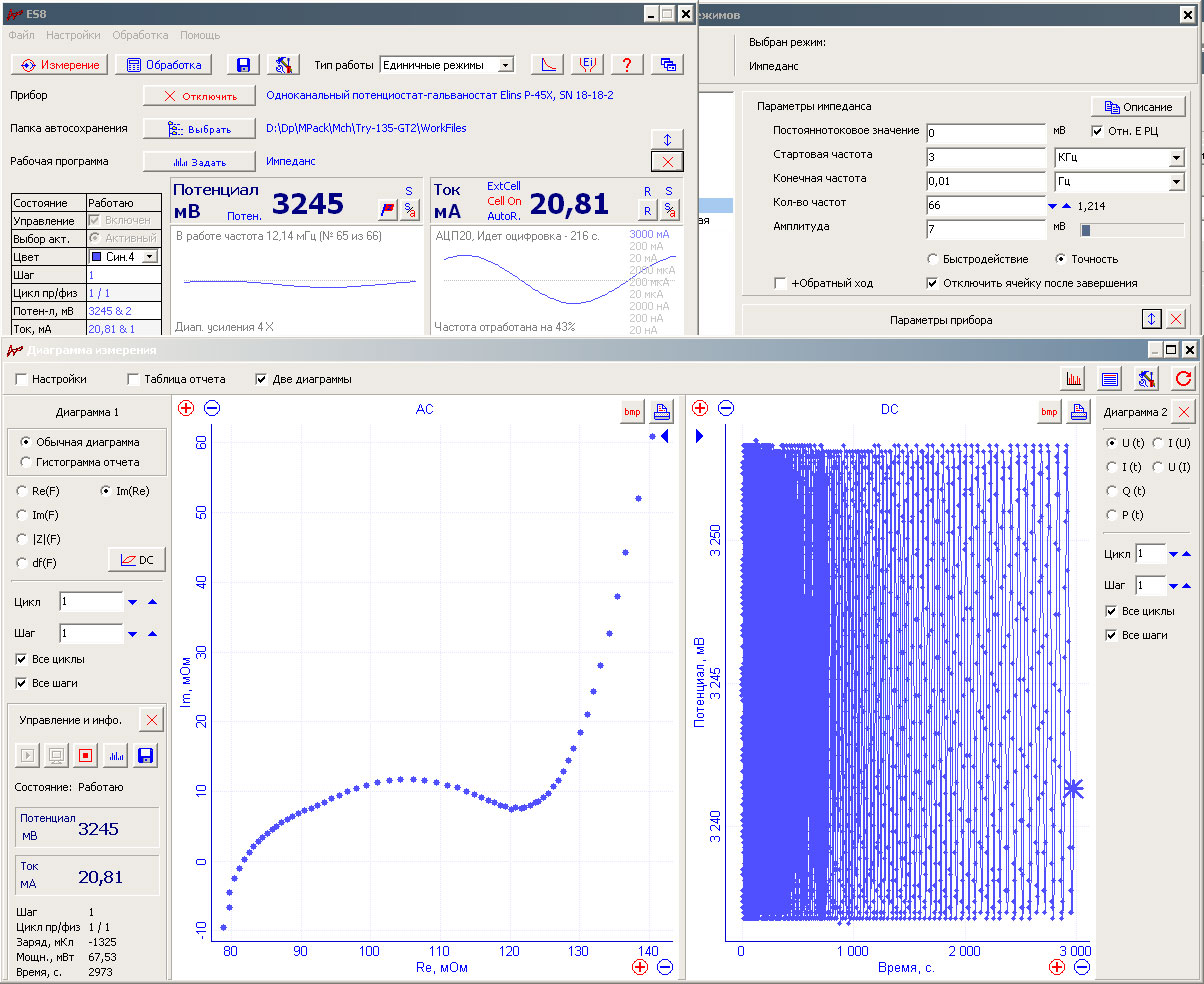Click Выбрать autosave folder button
The width and height of the screenshot is (1204, 984).
(x=200, y=129)
